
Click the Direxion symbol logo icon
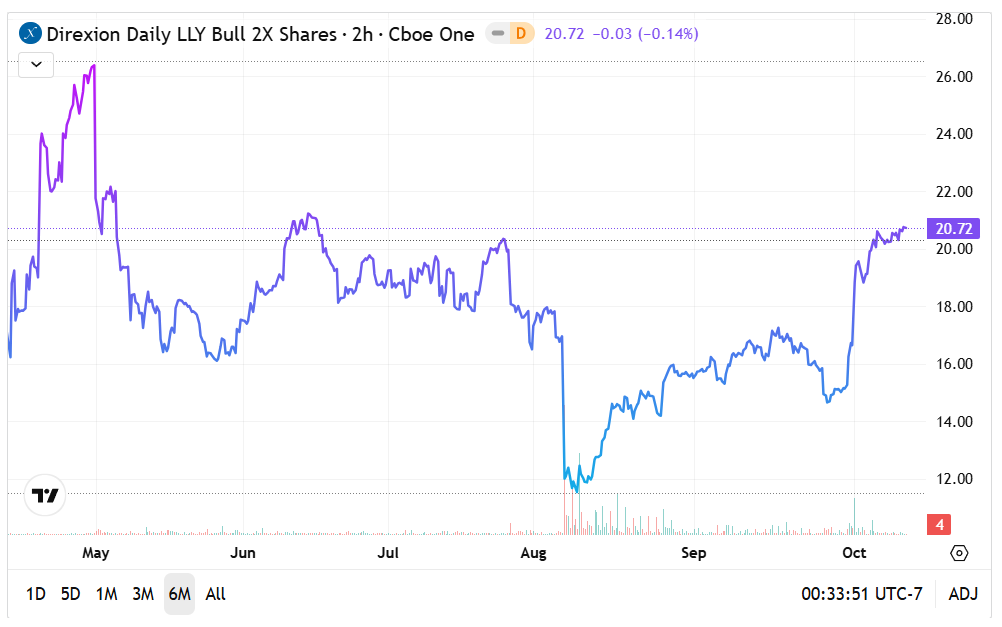pyautogui.click(x=31, y=34)
